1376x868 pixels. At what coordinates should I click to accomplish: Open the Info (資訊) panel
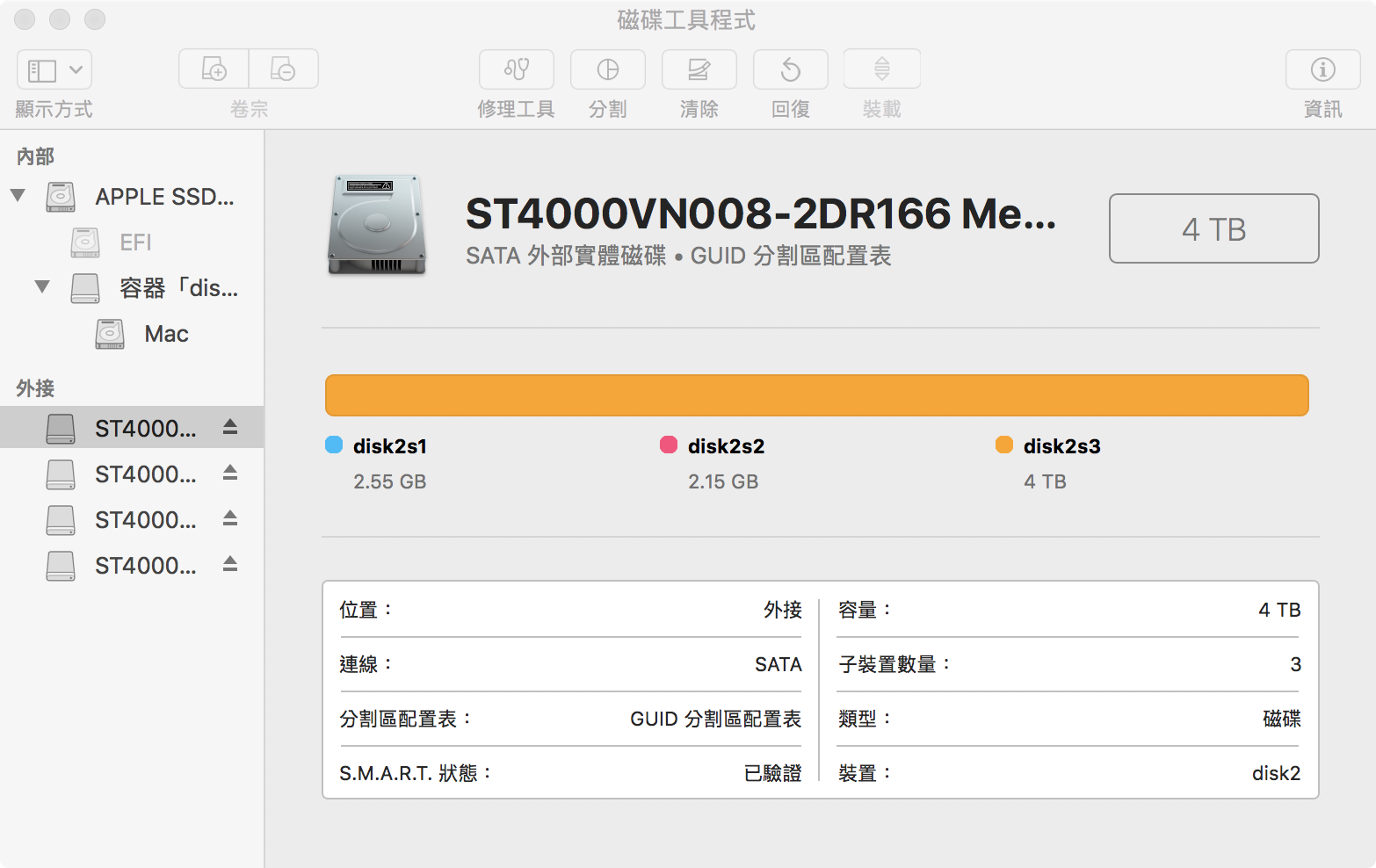point(1322,69)
